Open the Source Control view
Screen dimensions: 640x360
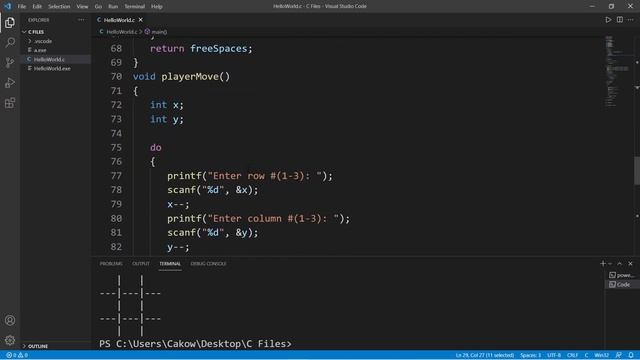click(10, 62)
